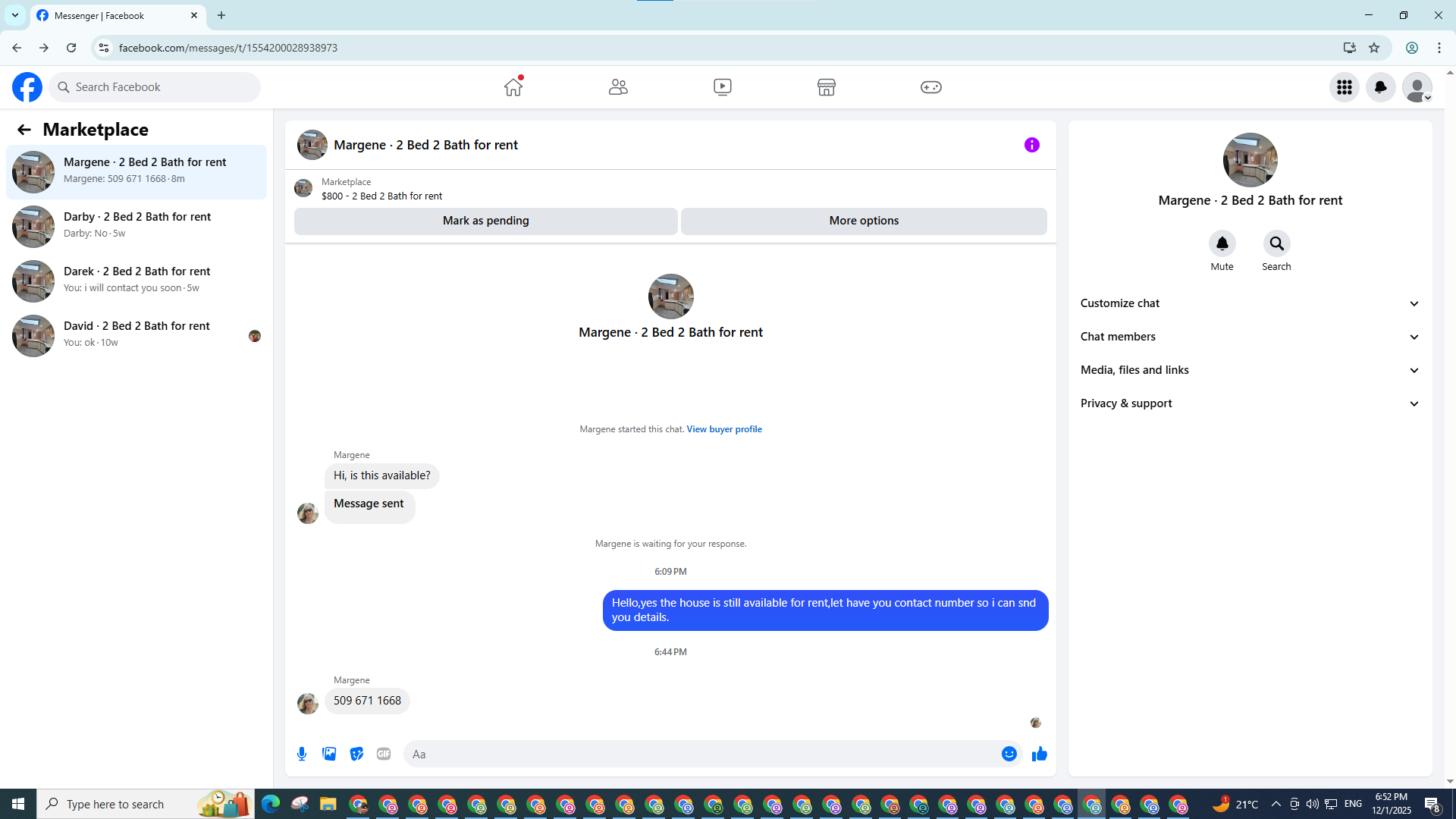
Task: Expand Media, files and links section
Action: (1250, 370)
